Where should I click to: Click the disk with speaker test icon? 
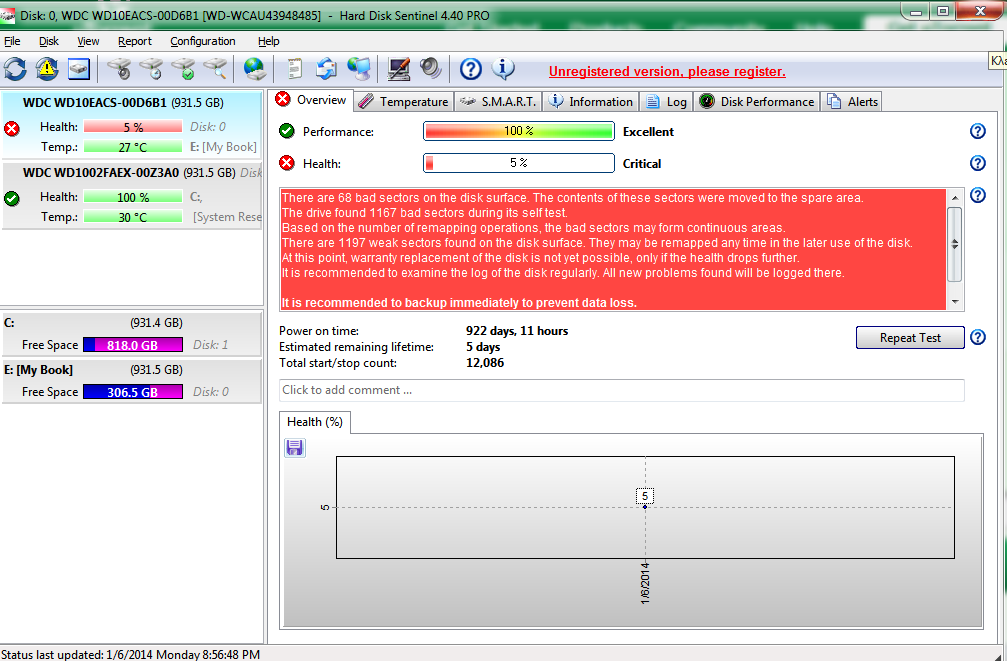[119, 68]
